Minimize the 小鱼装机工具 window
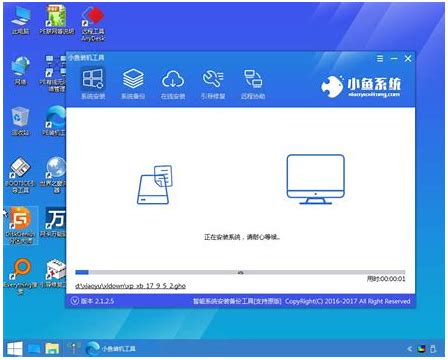Viewport: 448px width, 360px height. point(394,59)
